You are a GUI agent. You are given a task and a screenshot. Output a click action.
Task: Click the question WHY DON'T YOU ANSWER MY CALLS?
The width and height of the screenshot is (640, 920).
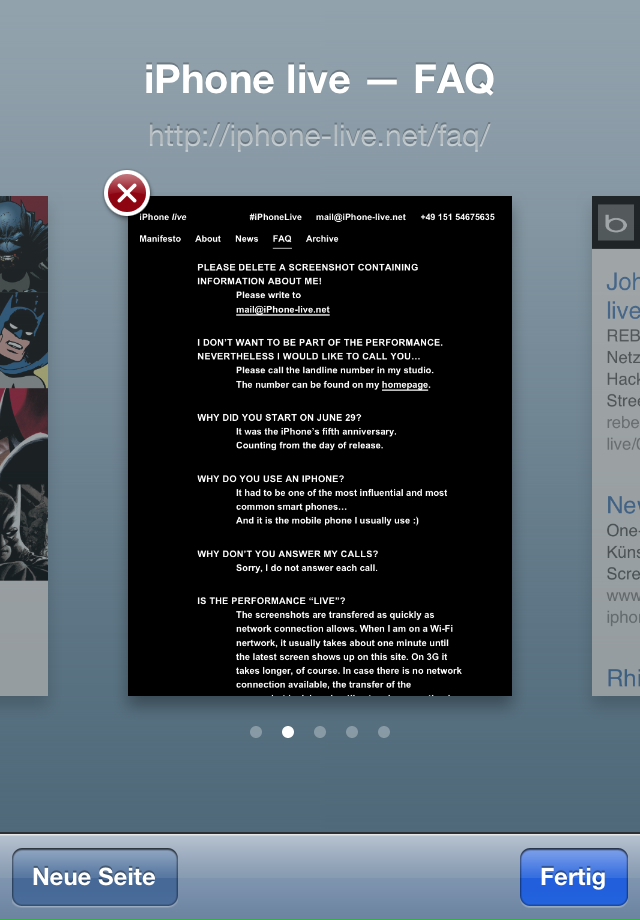tap(287, 554)
